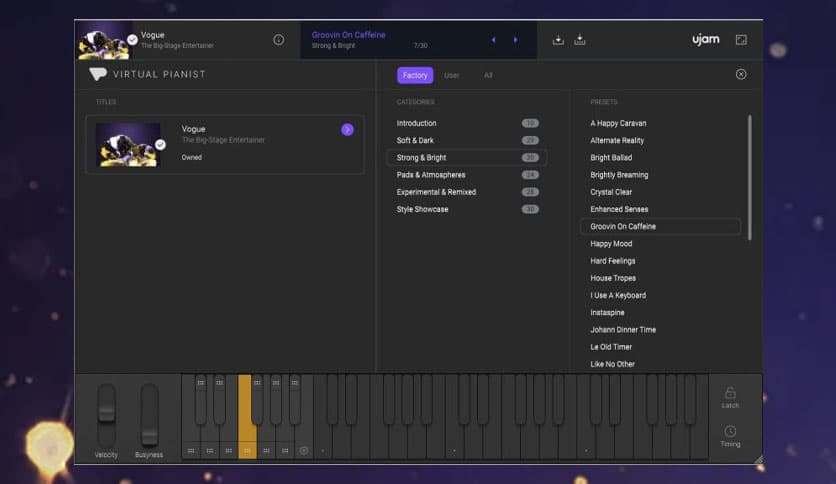Load the Brightly Breaming preset

tap(619, 175)
